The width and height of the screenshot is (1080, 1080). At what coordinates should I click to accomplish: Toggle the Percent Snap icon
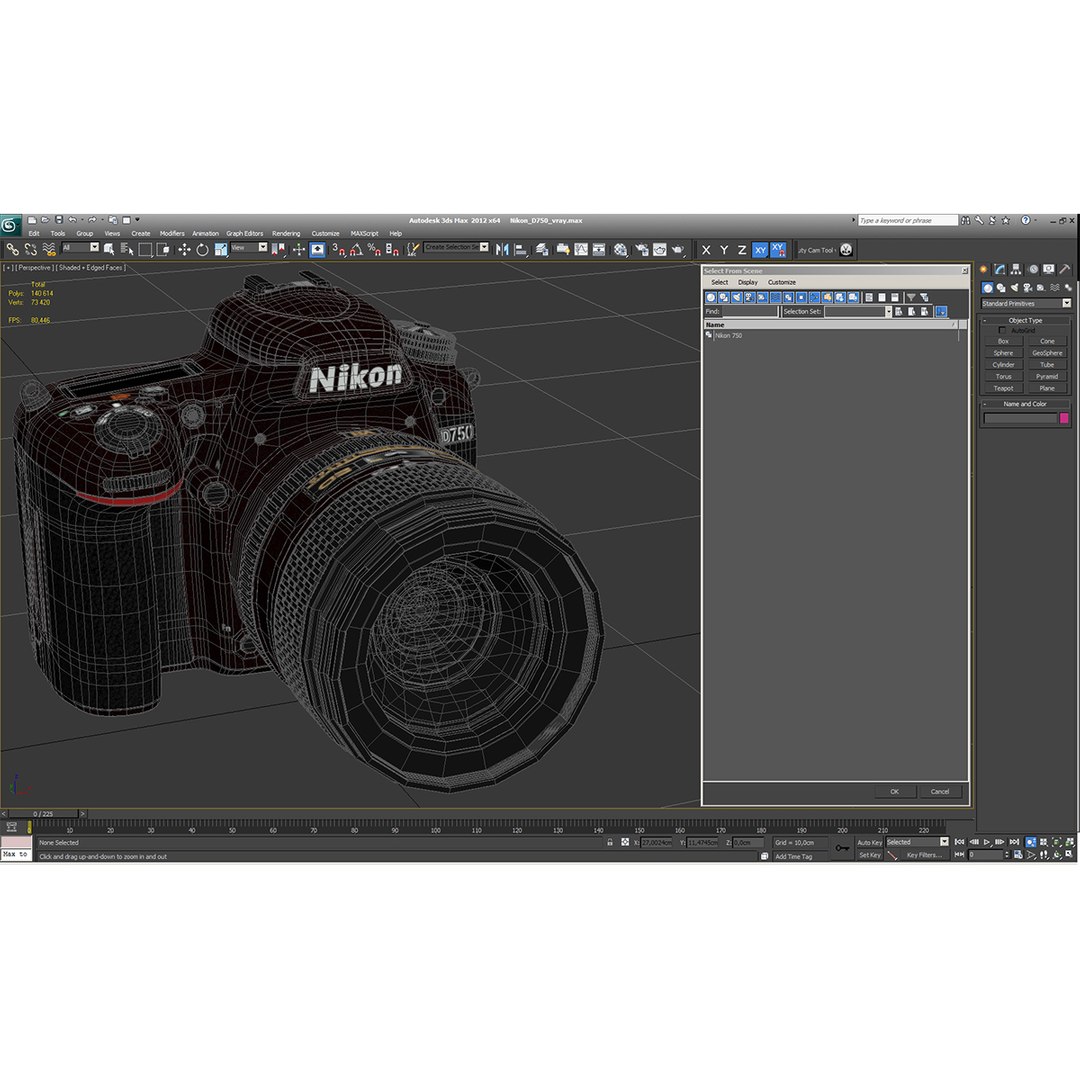(x=374, y=249)
